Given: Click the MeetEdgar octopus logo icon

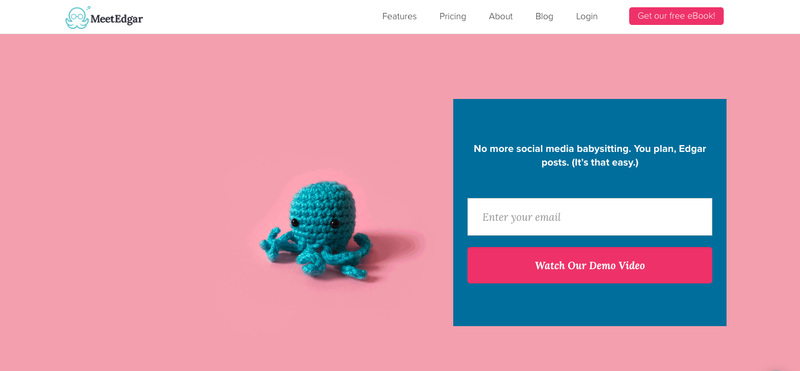Looking at the screenshot, I should 78,17.
